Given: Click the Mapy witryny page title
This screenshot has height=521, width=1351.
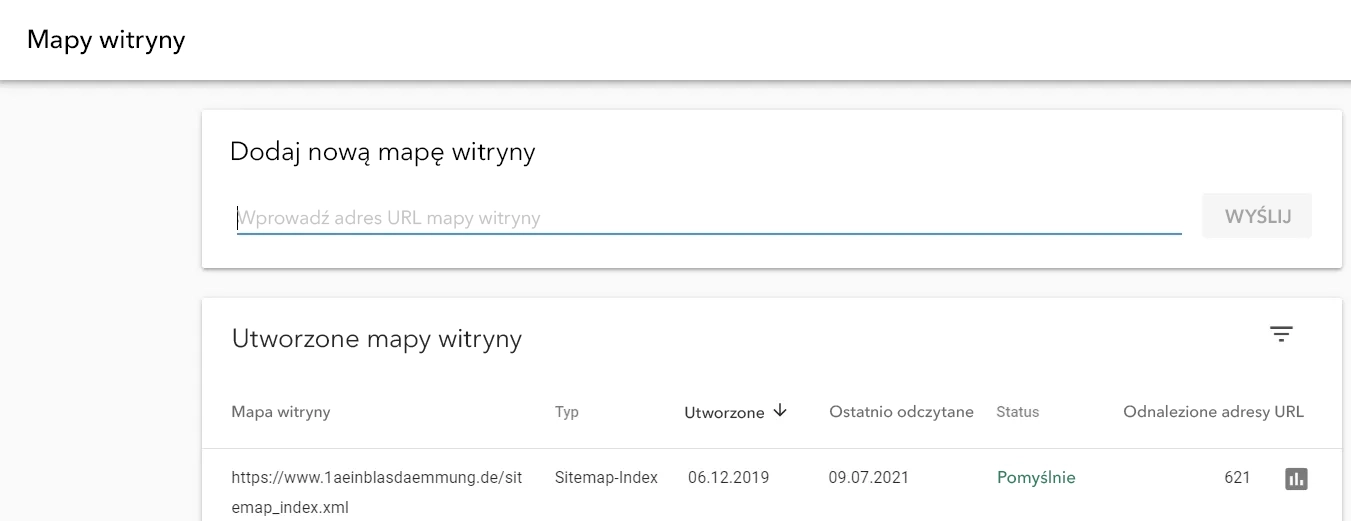Looking at the screenshot, I should pos(106,40).
